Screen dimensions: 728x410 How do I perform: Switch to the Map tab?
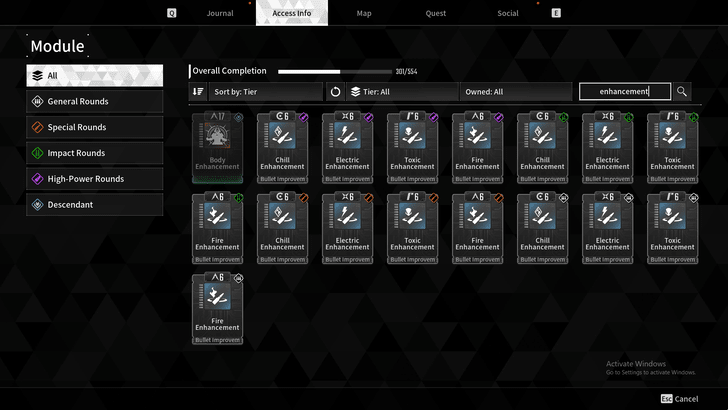(364, 13)
